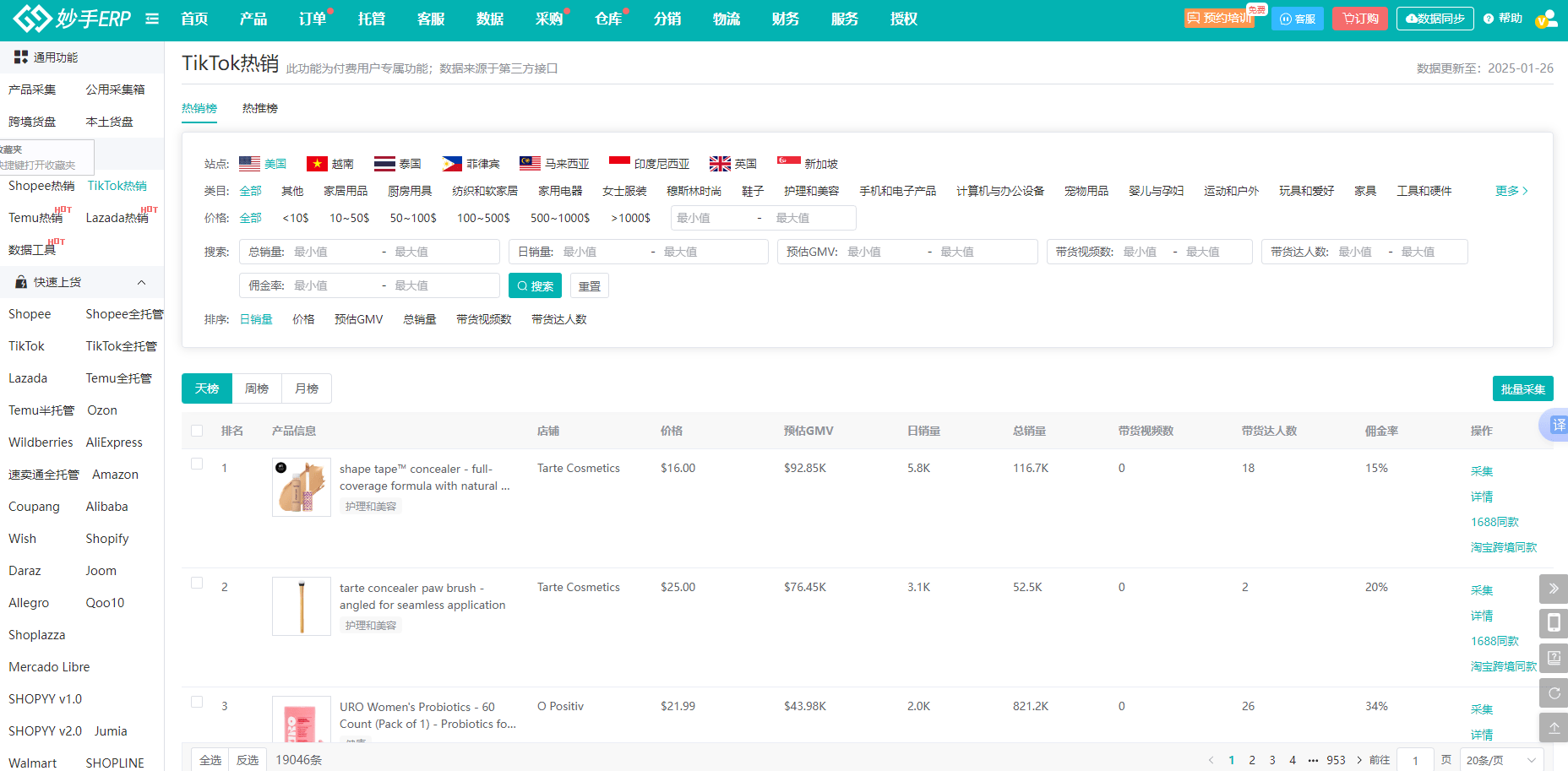Sort by 预估GMV
The image size is (1568, 771).
(358, 319)
